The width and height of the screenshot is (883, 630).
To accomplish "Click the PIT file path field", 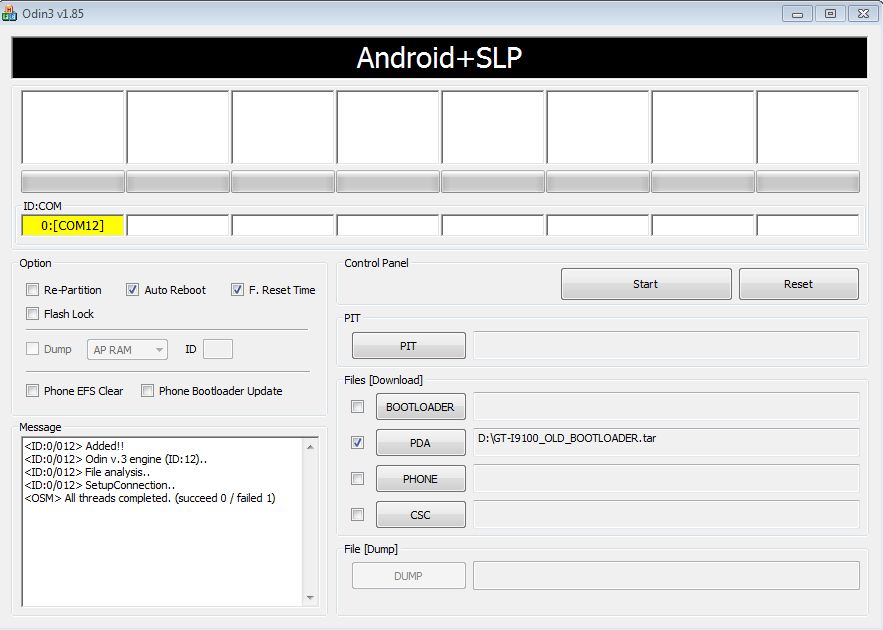I will pos(666,345).
